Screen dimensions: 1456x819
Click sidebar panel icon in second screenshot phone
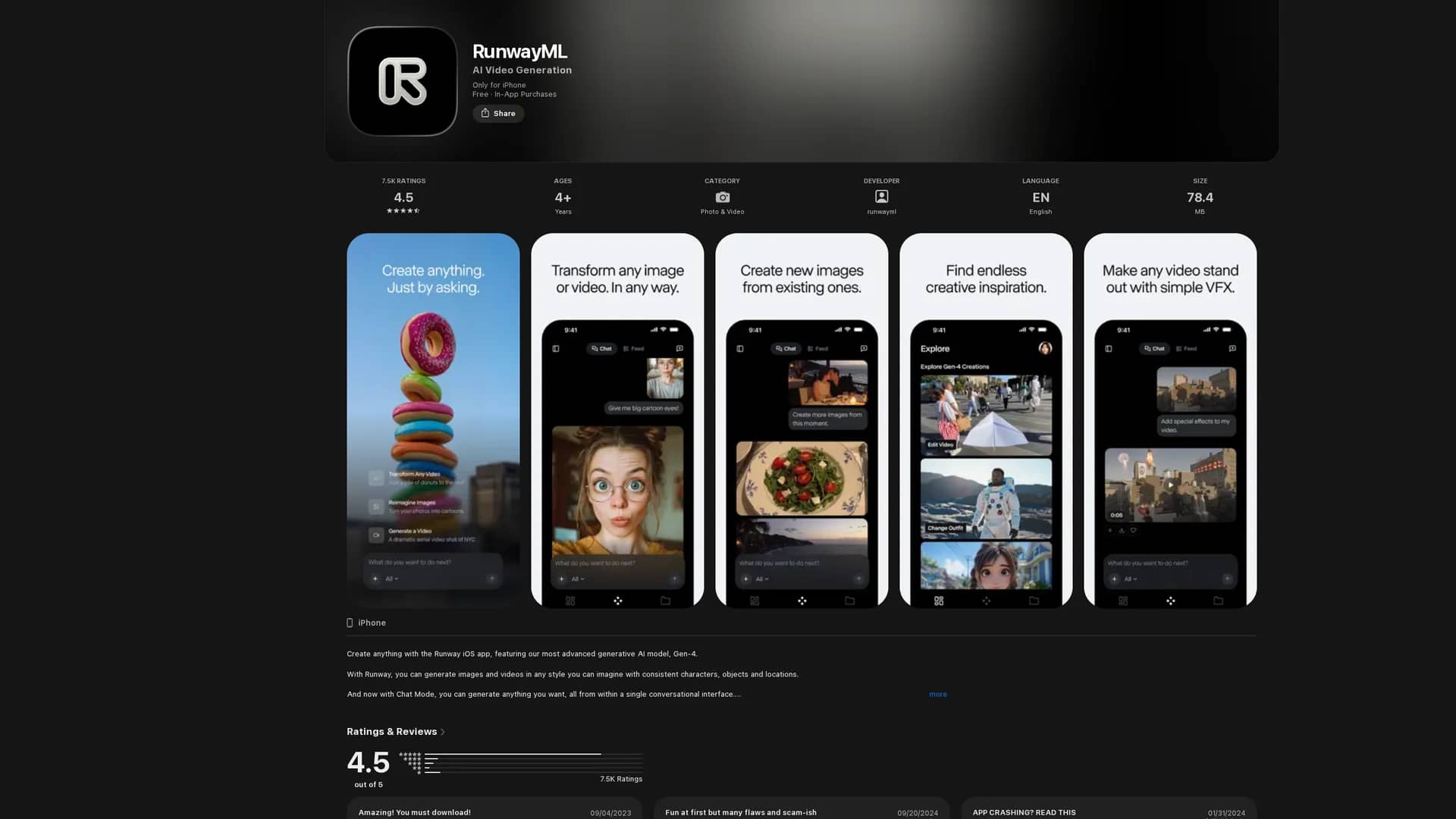pos(556,349)
